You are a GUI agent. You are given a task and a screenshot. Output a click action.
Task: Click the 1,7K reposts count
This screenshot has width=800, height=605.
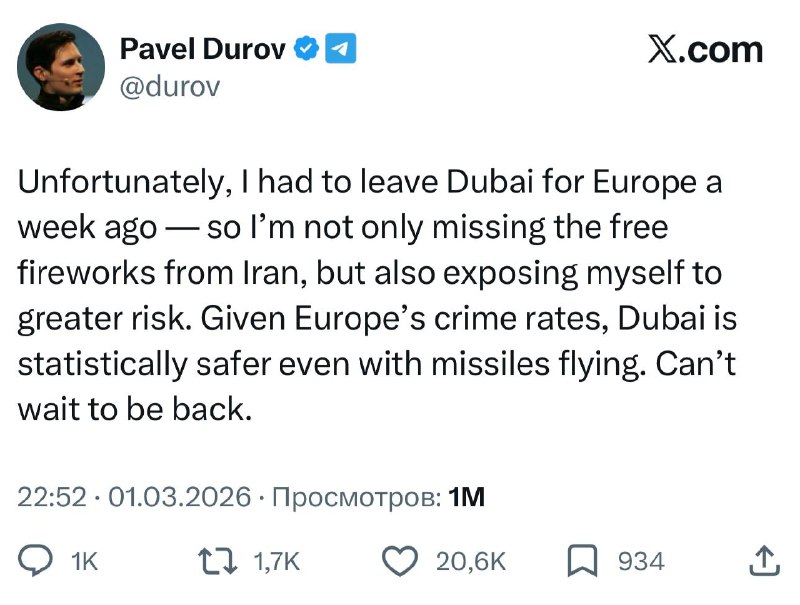pos(277,562)
